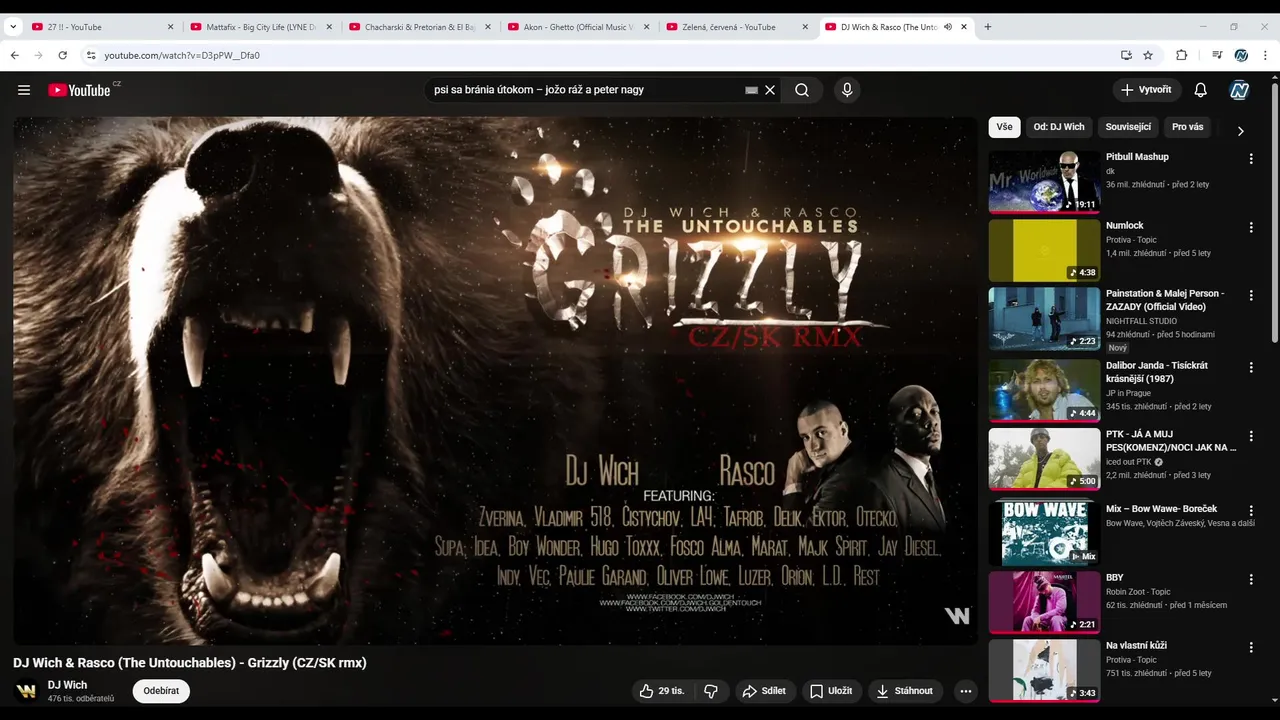Bookmark this page with star icon
This screenshot has width=1280, height=720.
(x=1148, y=55)
